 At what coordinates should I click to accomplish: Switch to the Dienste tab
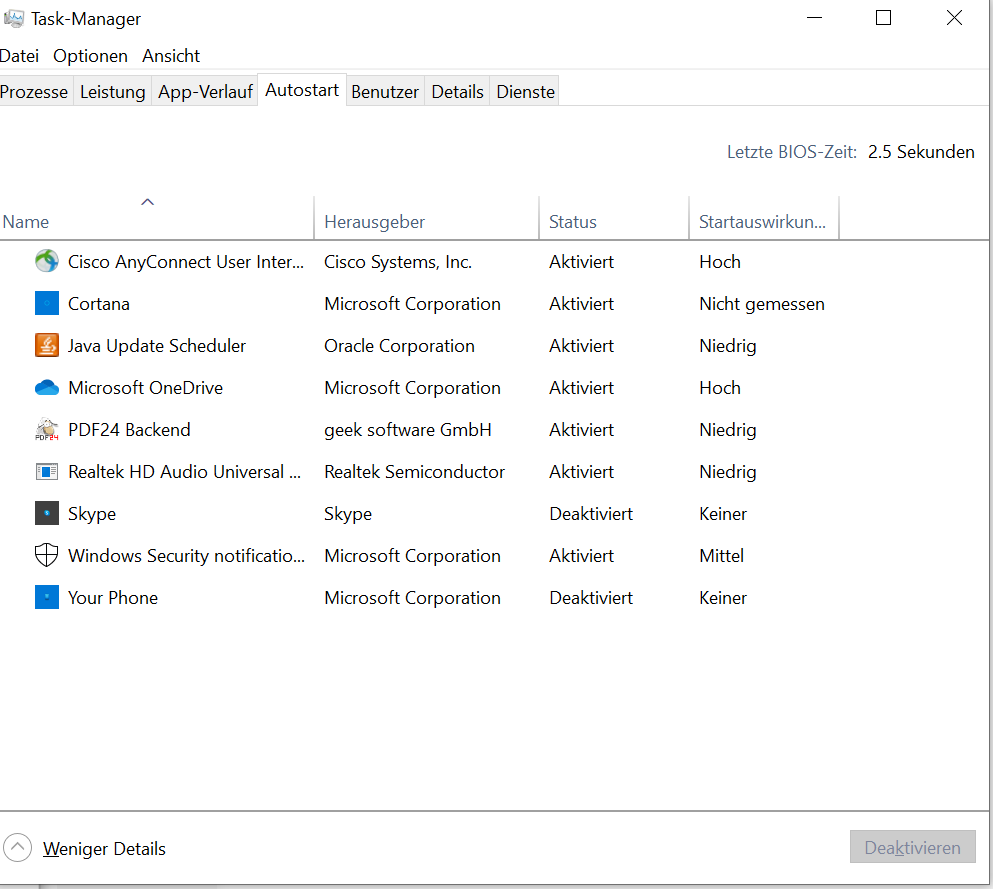[526, 92]
